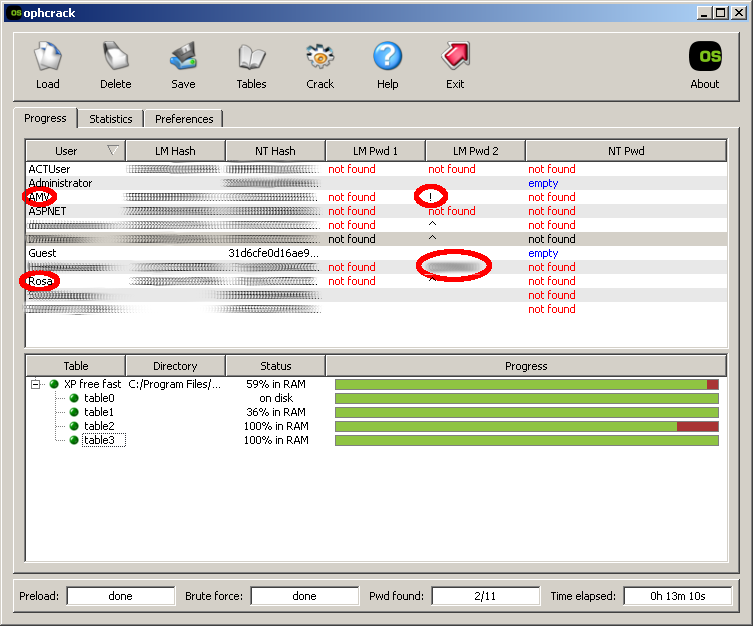753x626 pixels.
Task: Switch to the Progress tab
Action: coord(45,118)
